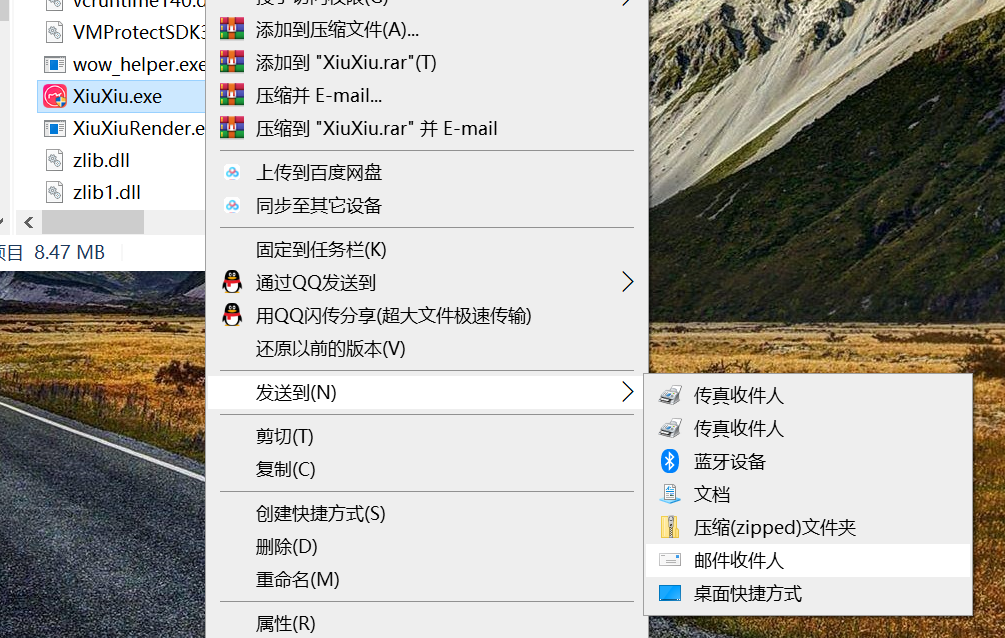Click the zipped folder icon beside 压缩(zipped)文件夹
Screen dimensions: 1005x638
click(670, 527)
